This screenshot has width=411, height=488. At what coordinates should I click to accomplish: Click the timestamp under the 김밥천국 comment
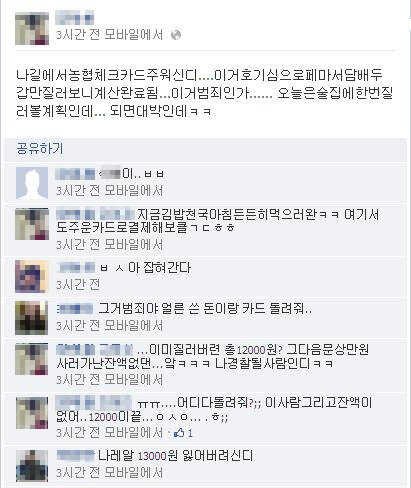click(x=109, y=245)
